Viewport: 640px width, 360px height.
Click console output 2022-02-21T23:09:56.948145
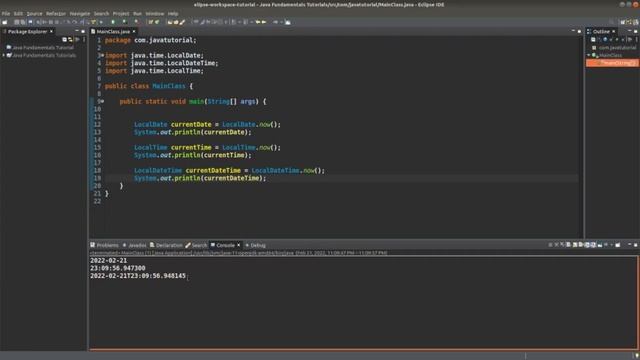click(138, 276)
